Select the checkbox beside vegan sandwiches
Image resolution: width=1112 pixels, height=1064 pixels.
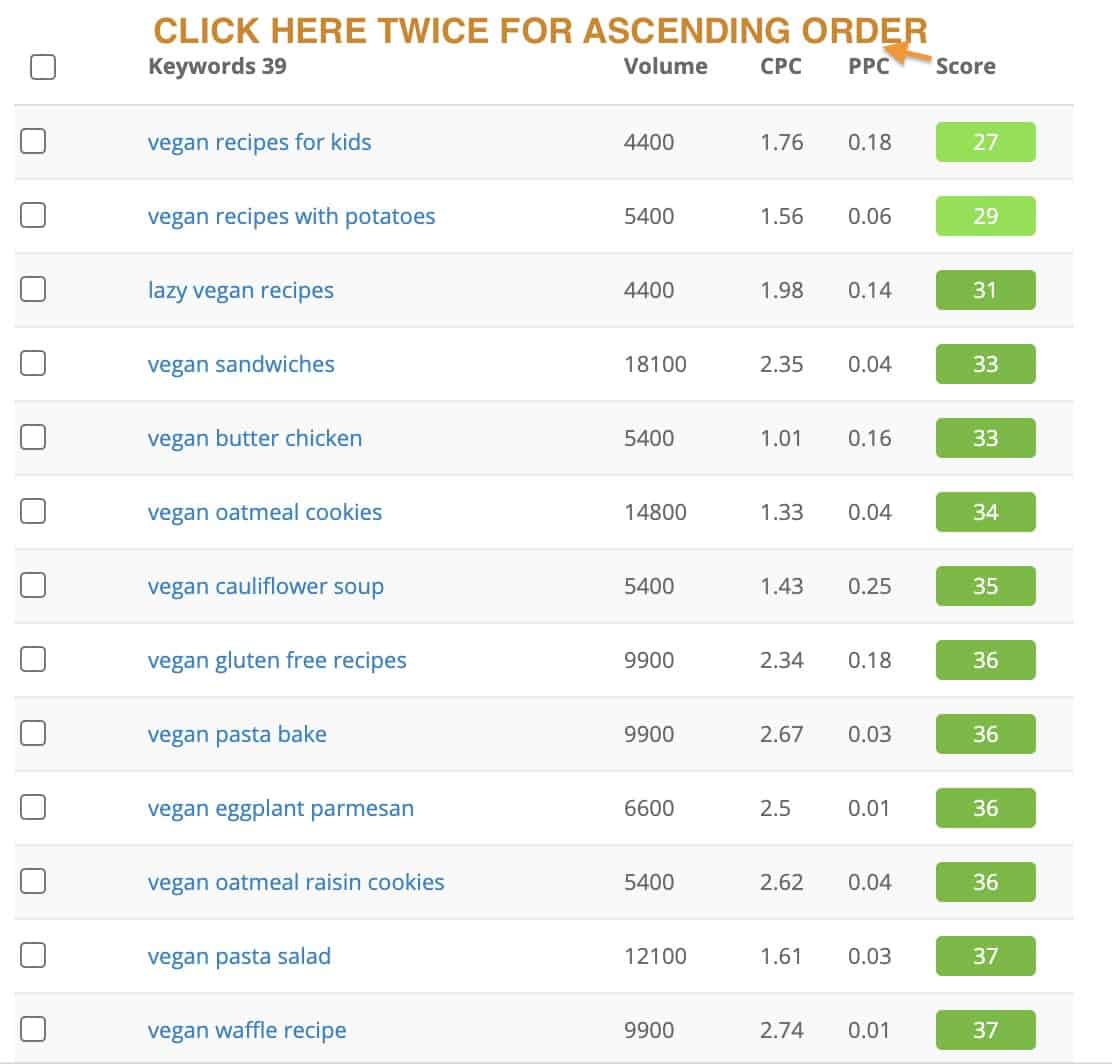[33, 363]
